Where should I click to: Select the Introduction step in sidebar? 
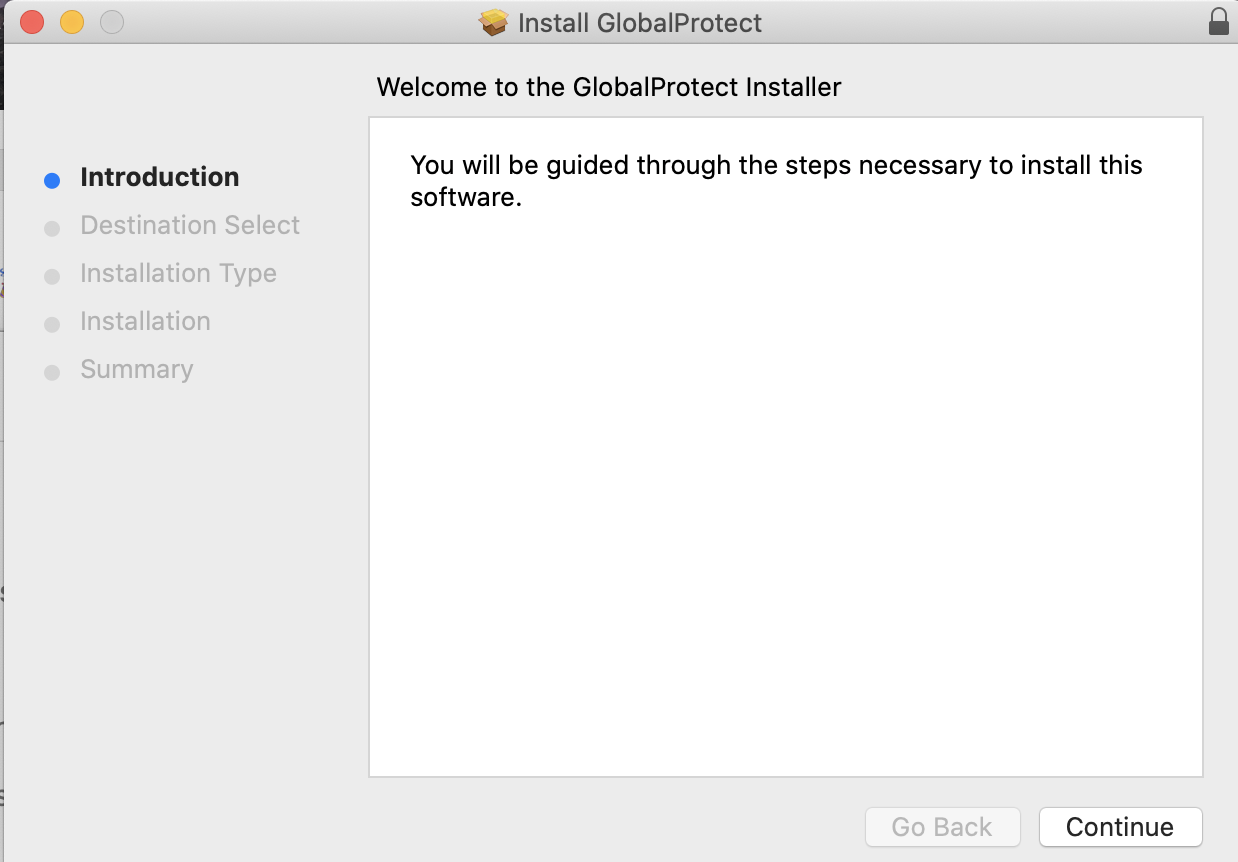click(x=160, y=177)
